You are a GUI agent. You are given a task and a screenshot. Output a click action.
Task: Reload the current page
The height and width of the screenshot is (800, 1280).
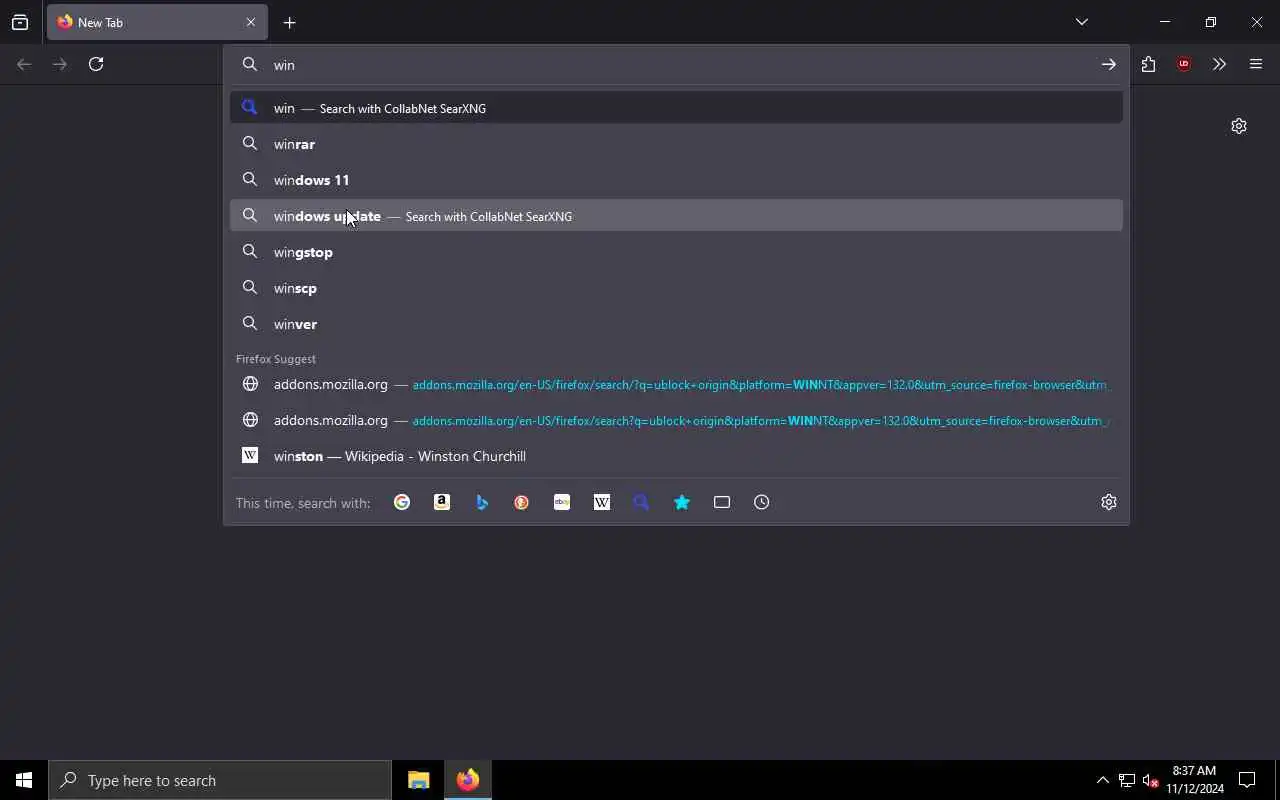96,64
